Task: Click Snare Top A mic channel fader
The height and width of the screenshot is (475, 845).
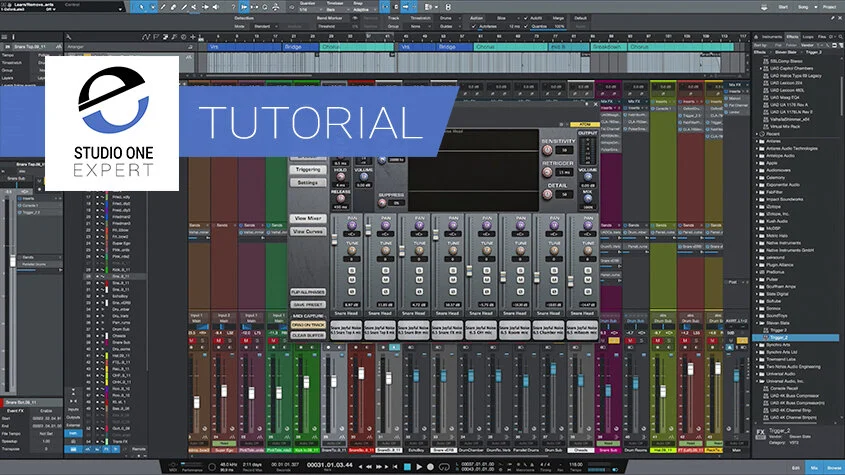Action: click(335, 239)
